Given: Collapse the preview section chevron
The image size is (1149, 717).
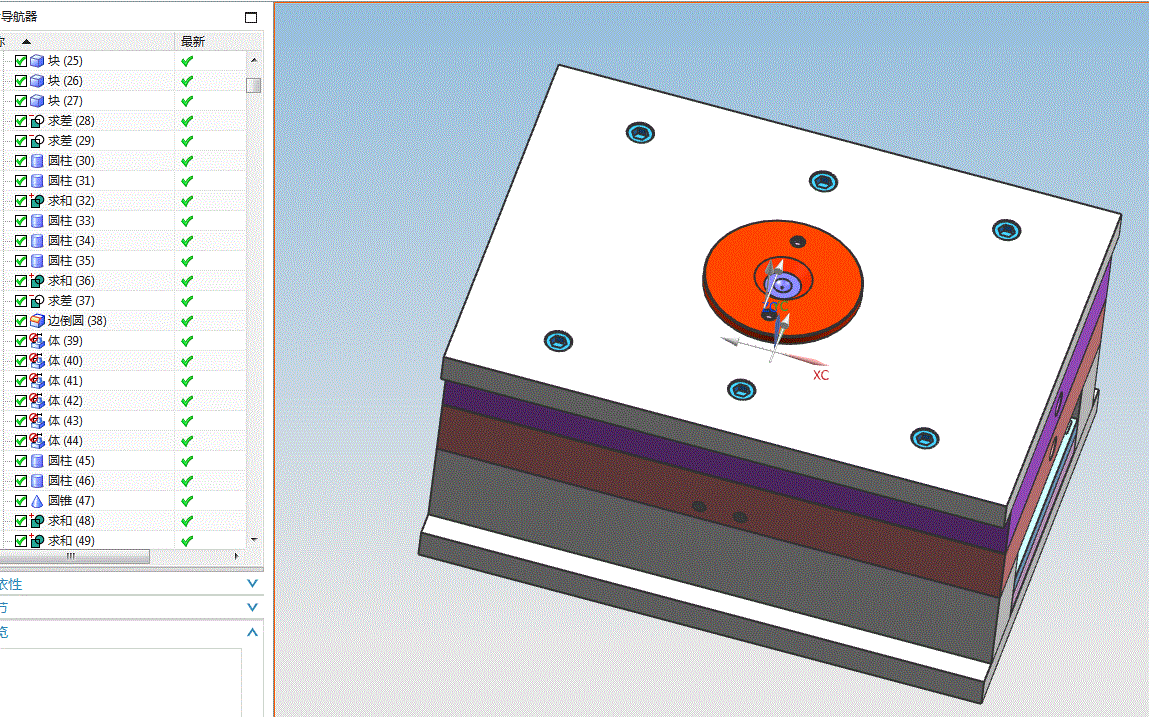Looking at the screenshot, I should click(x=252, y=632).
